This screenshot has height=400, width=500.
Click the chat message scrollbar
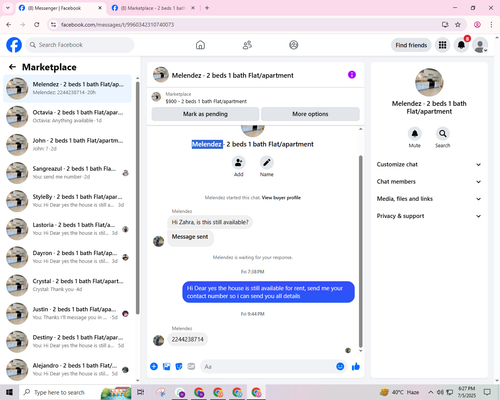(x=360, y=252)
